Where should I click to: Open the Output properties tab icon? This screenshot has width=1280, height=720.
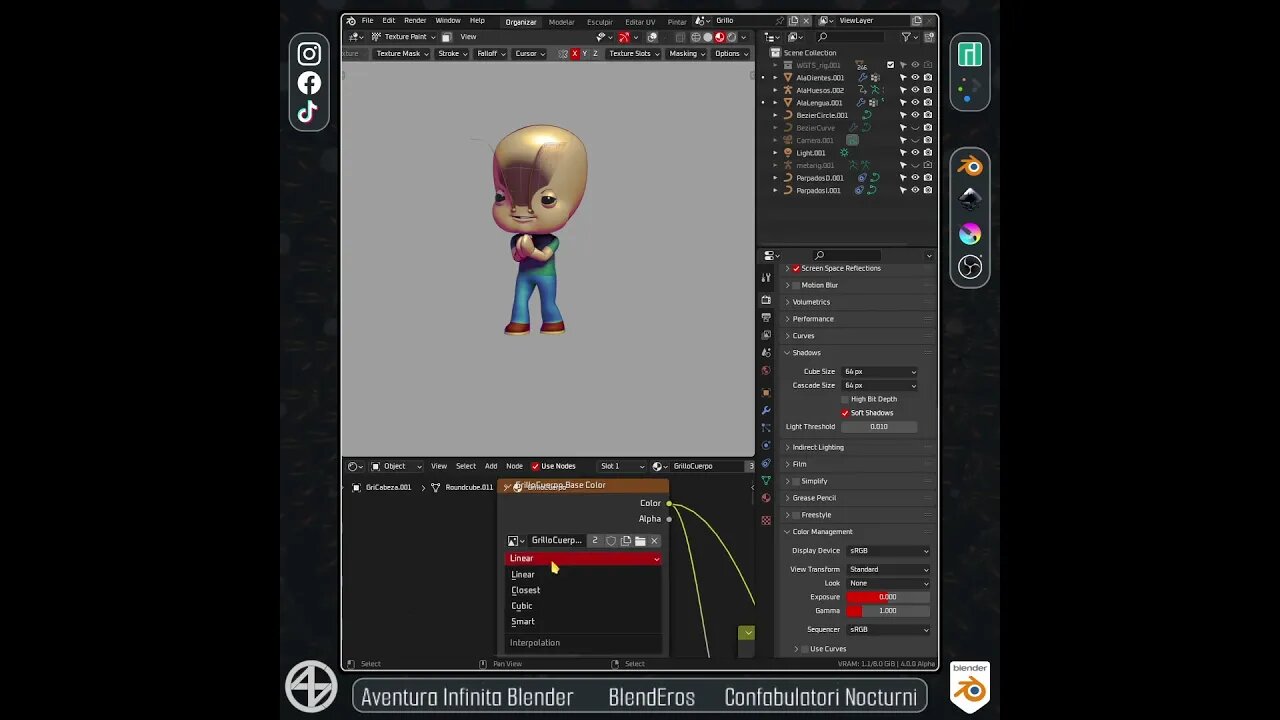click(766, 317)
